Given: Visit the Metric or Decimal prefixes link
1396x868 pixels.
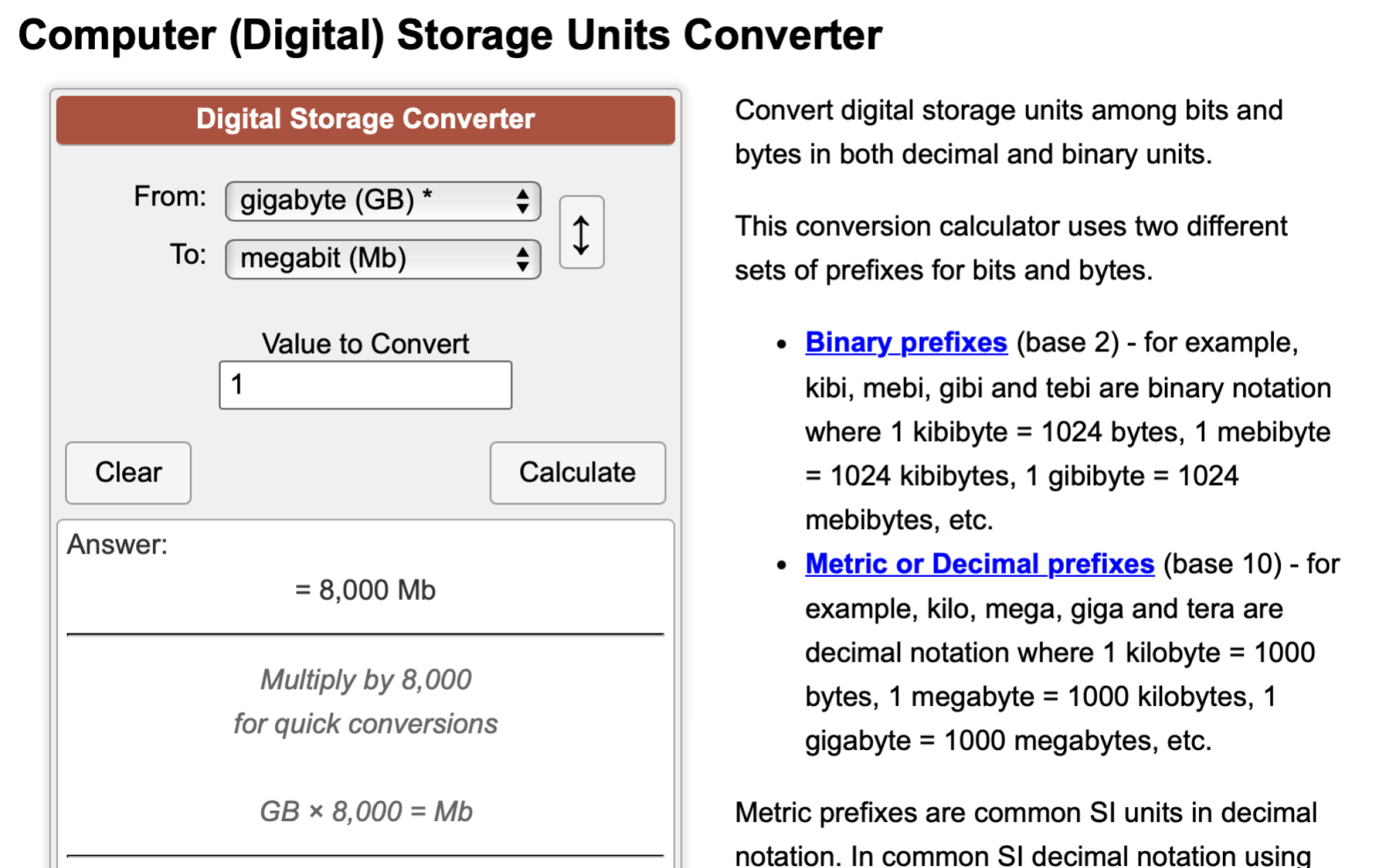Looking at the screenshot, I should pyautogui.click(x=979, y=564).
